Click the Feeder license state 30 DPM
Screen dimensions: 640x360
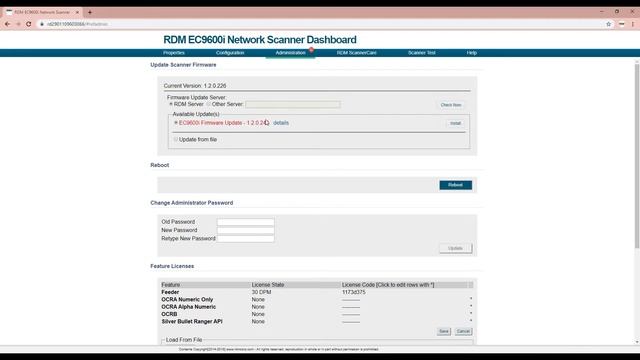261,292
